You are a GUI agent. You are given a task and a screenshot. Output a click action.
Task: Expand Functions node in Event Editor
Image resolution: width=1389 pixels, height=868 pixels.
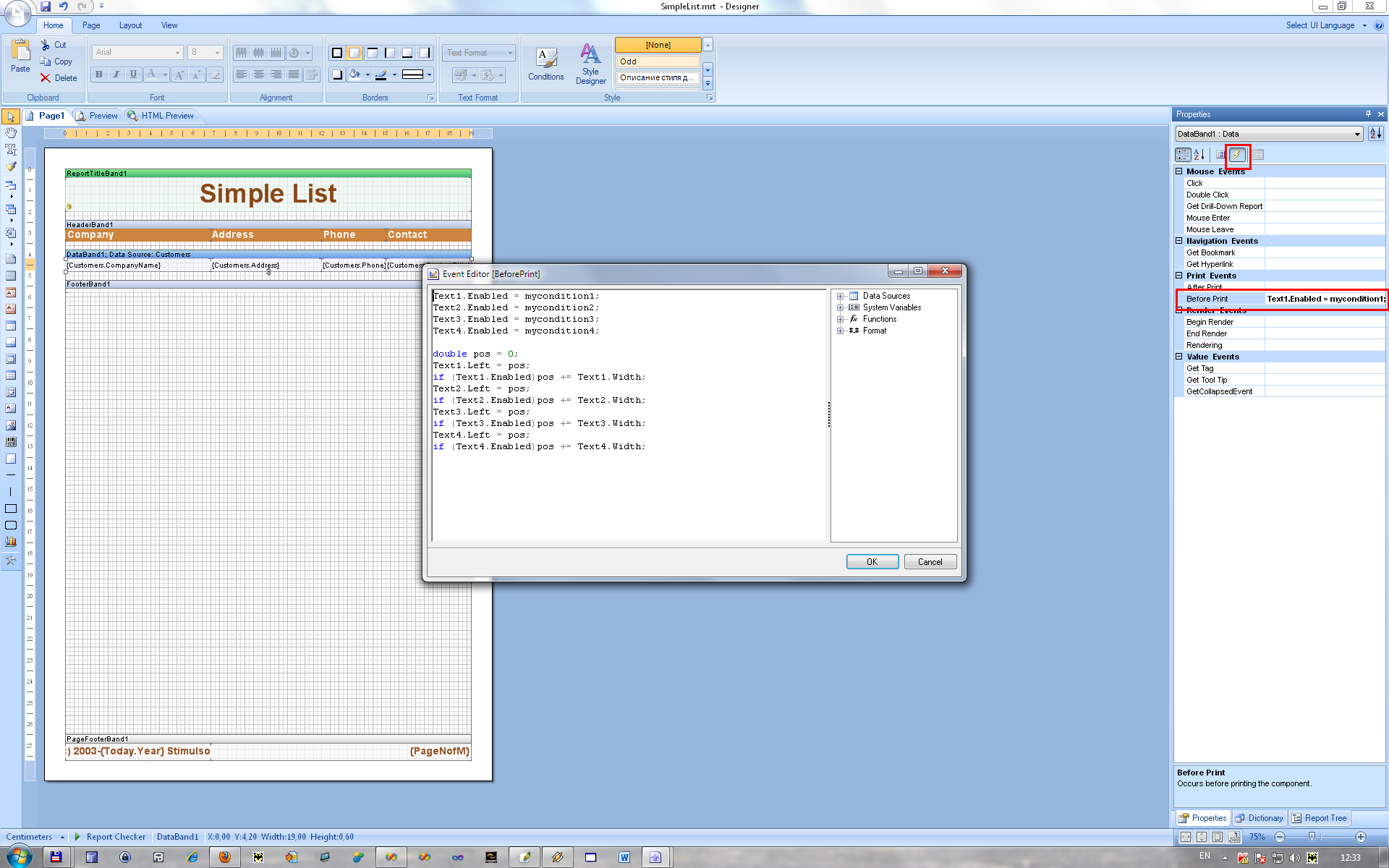pos(840,319)
